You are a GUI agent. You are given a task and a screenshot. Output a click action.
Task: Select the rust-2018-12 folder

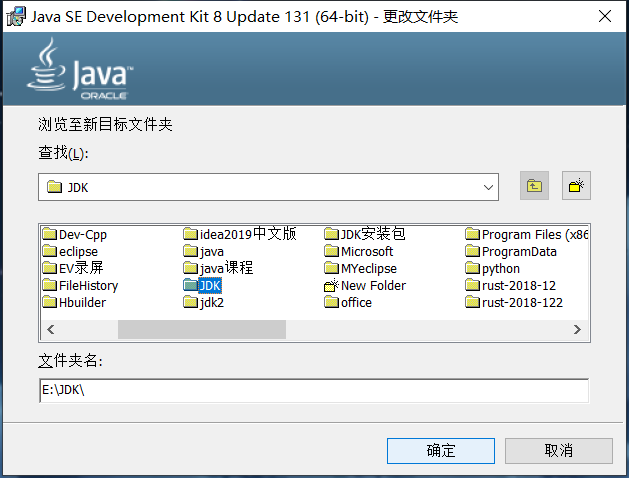511,286
